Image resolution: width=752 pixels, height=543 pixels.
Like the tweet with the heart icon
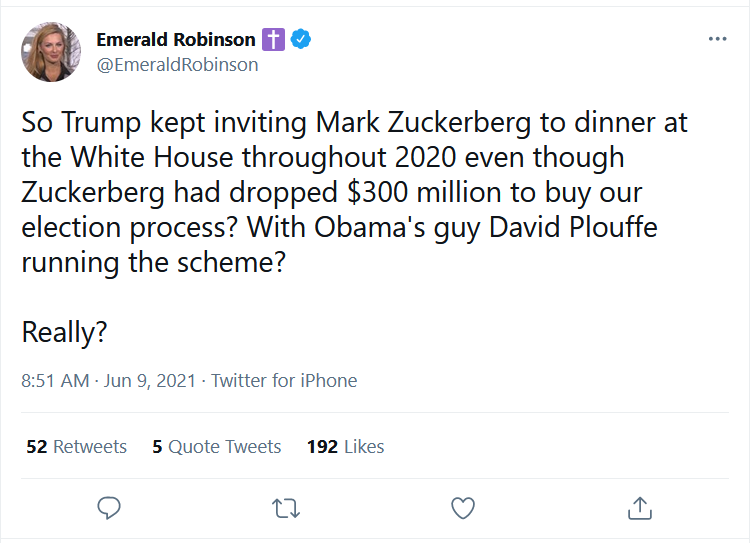(x=463, y=508)
